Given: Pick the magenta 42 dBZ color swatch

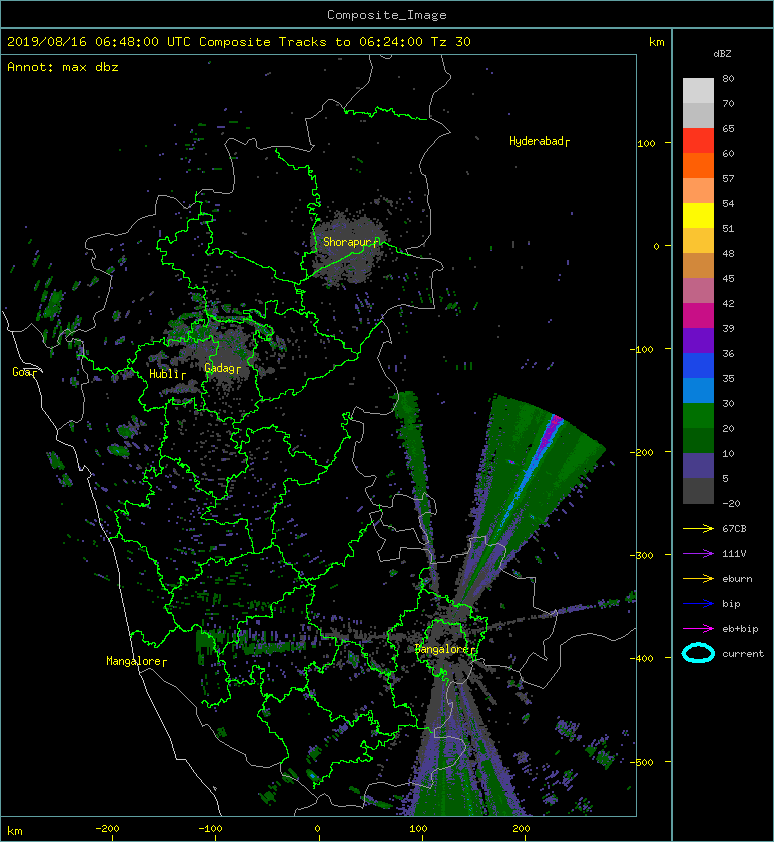Looking at the screenshot, I should [698, 315].
